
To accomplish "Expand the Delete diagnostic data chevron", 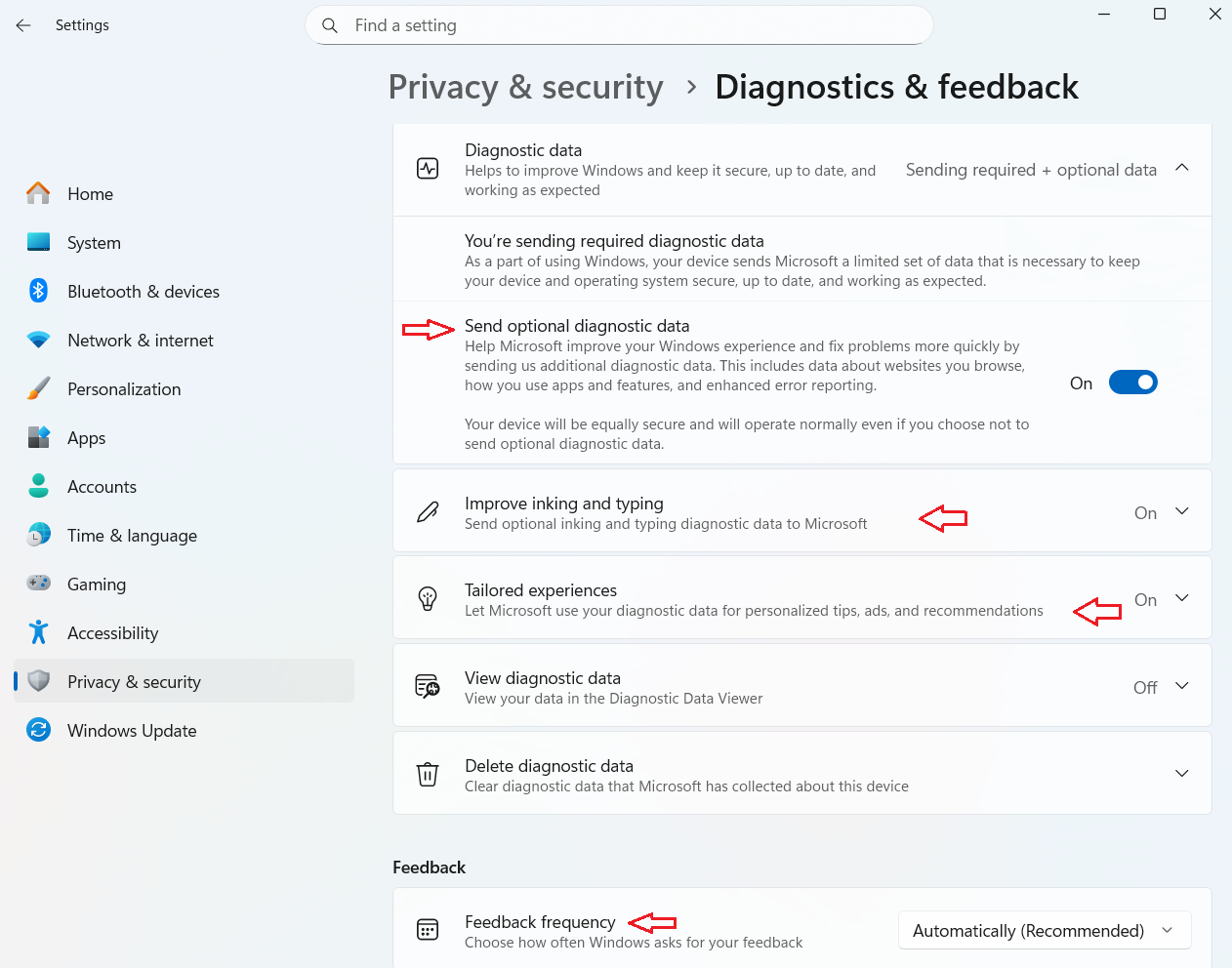I will 1181,774.
